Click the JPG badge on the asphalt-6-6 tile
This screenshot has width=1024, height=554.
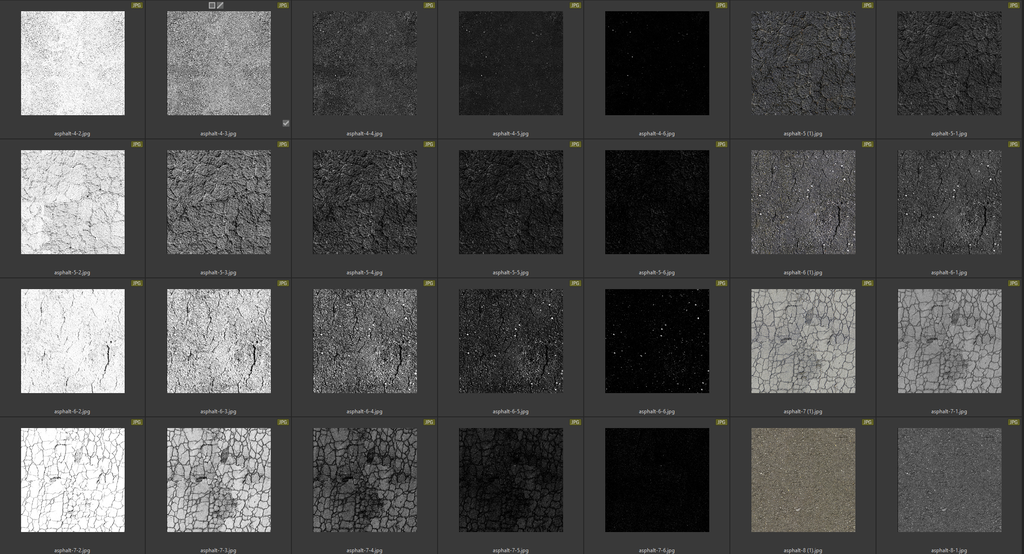click(x=721, y=283)
